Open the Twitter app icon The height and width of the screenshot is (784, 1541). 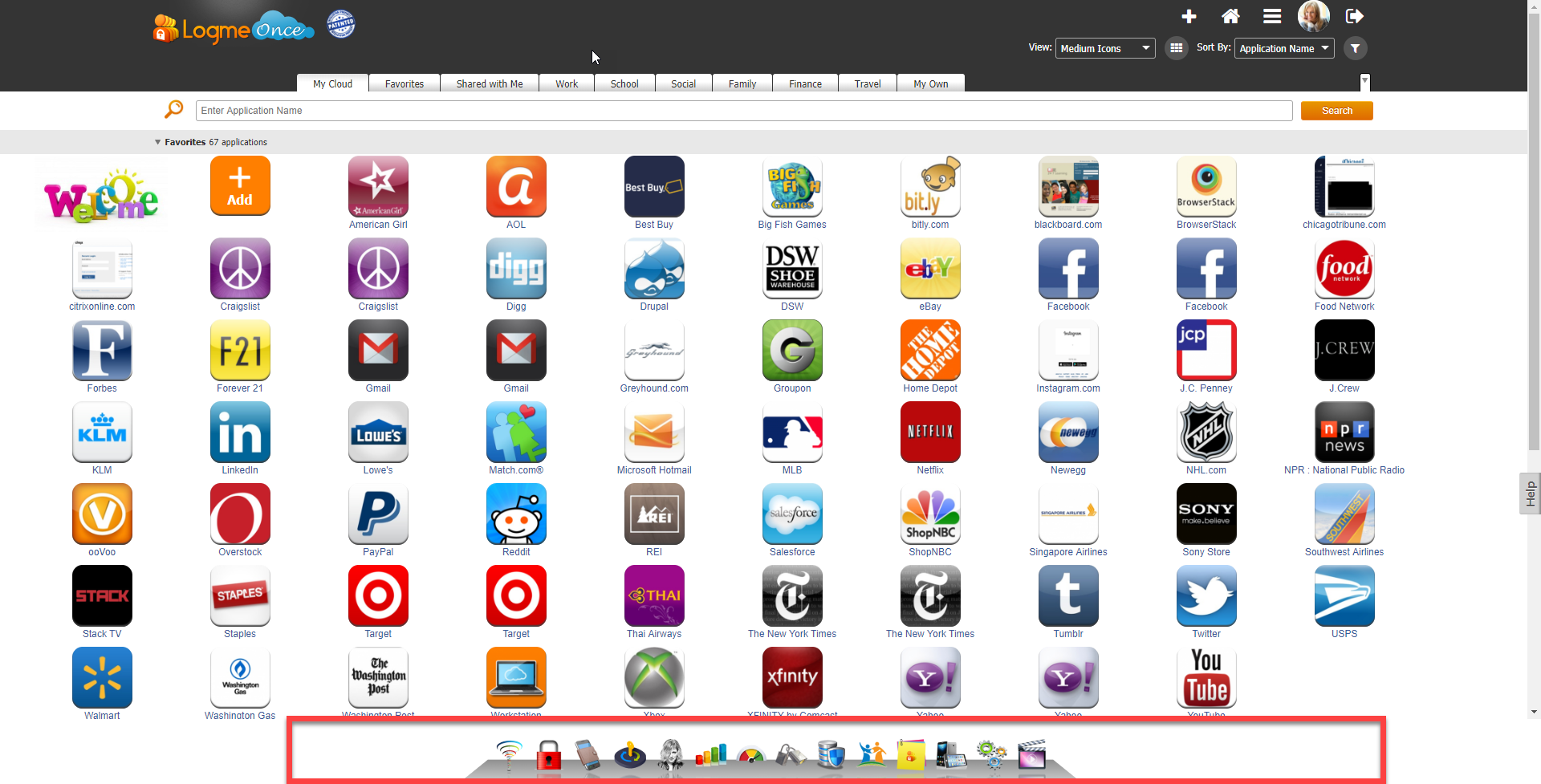click(x=1206, y=595)
